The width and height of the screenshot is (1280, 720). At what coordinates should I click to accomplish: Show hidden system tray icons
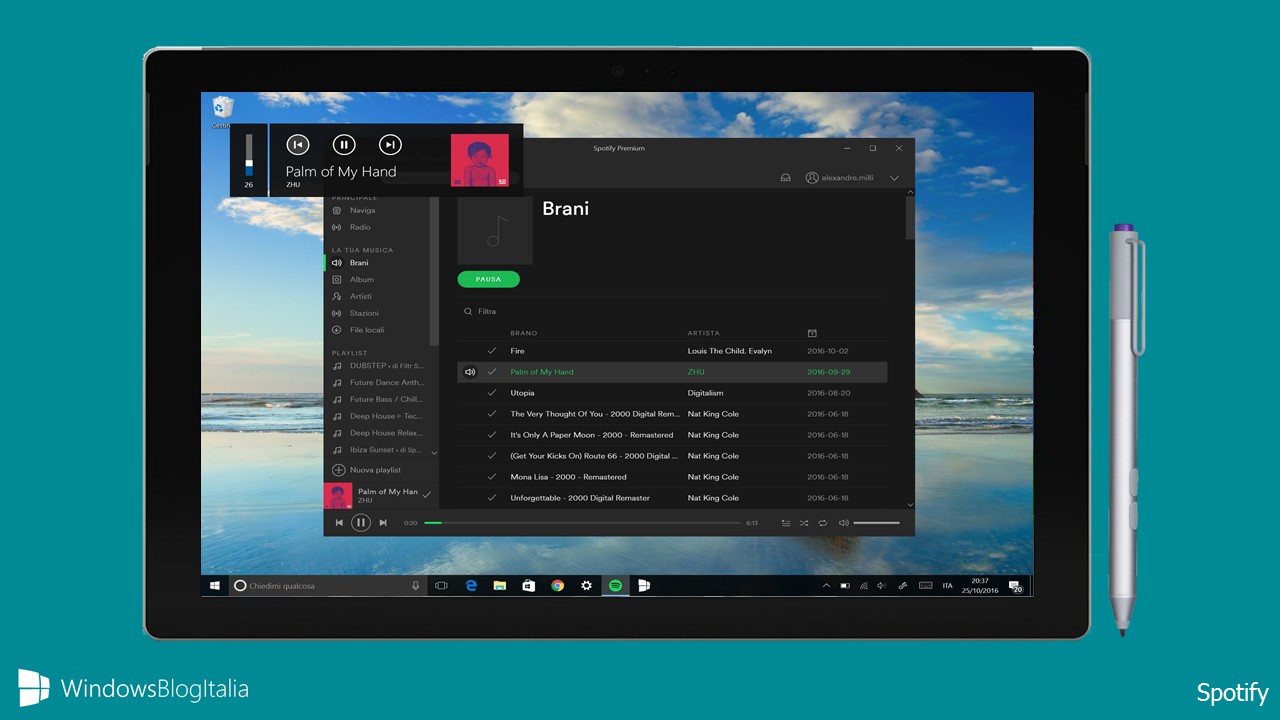click(x=826, y=586)
